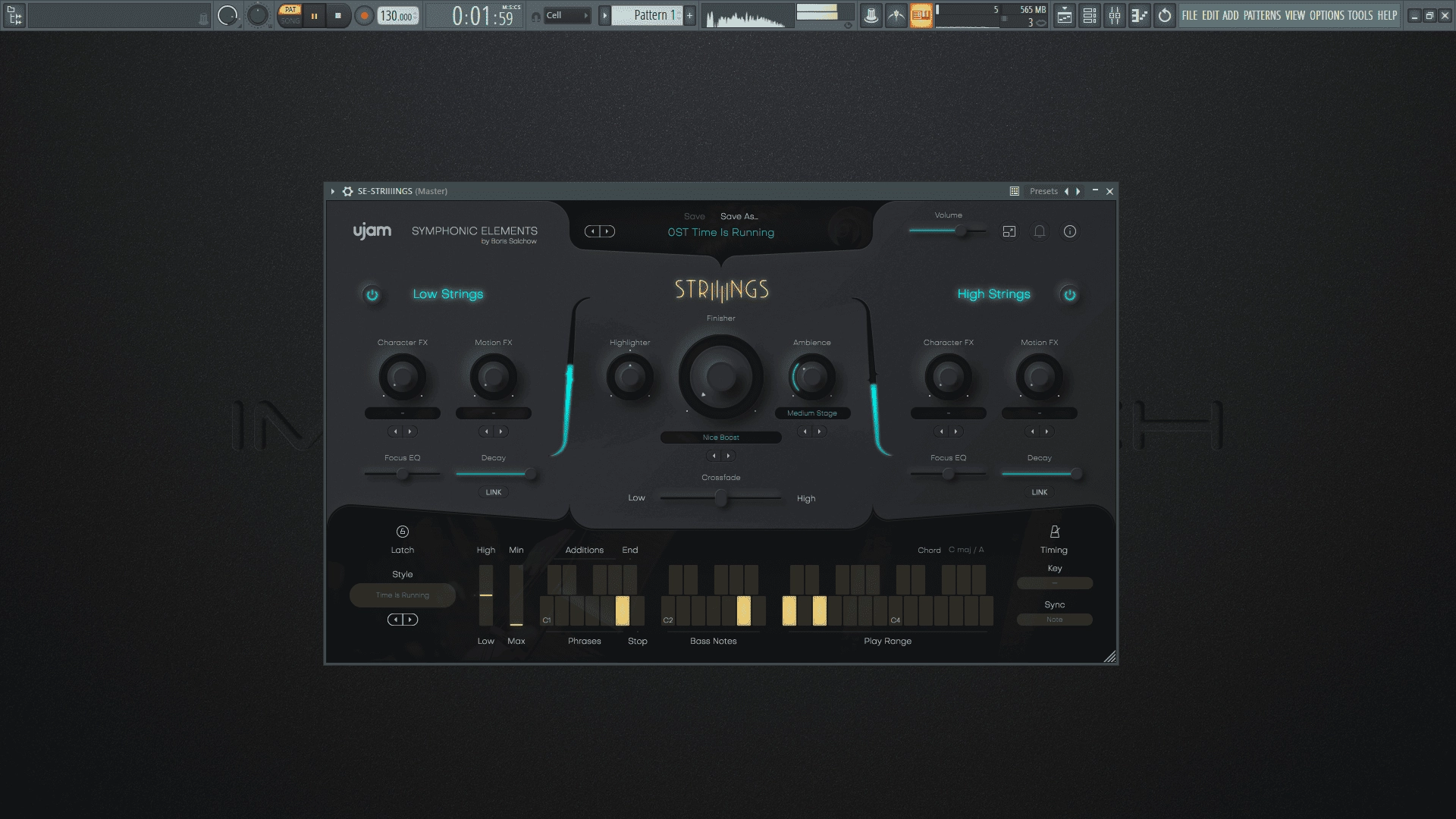This screenshot has height=819, width=1456.
Task: Toggle Low Strings power button
Action: click(372, 294)
